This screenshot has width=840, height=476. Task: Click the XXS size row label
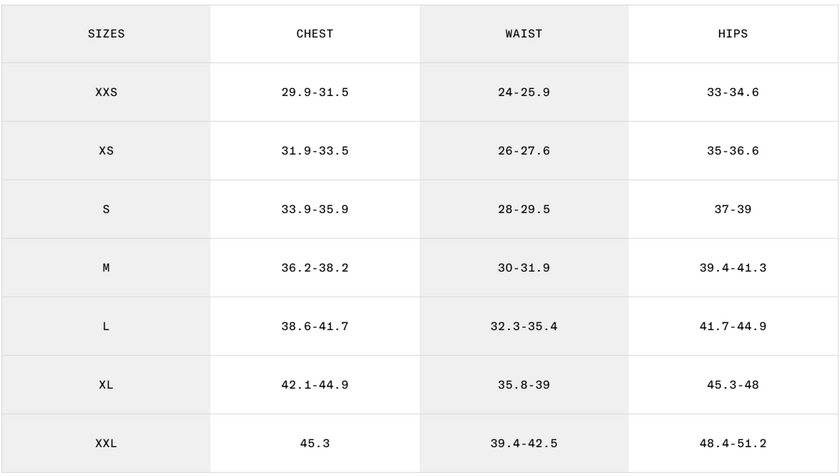(x=106, y=92)
